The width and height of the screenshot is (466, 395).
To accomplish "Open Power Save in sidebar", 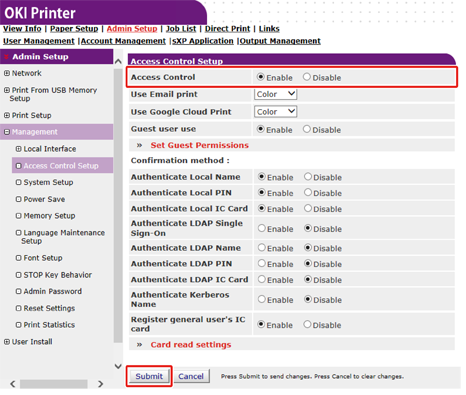I will [x=44, y=199].
